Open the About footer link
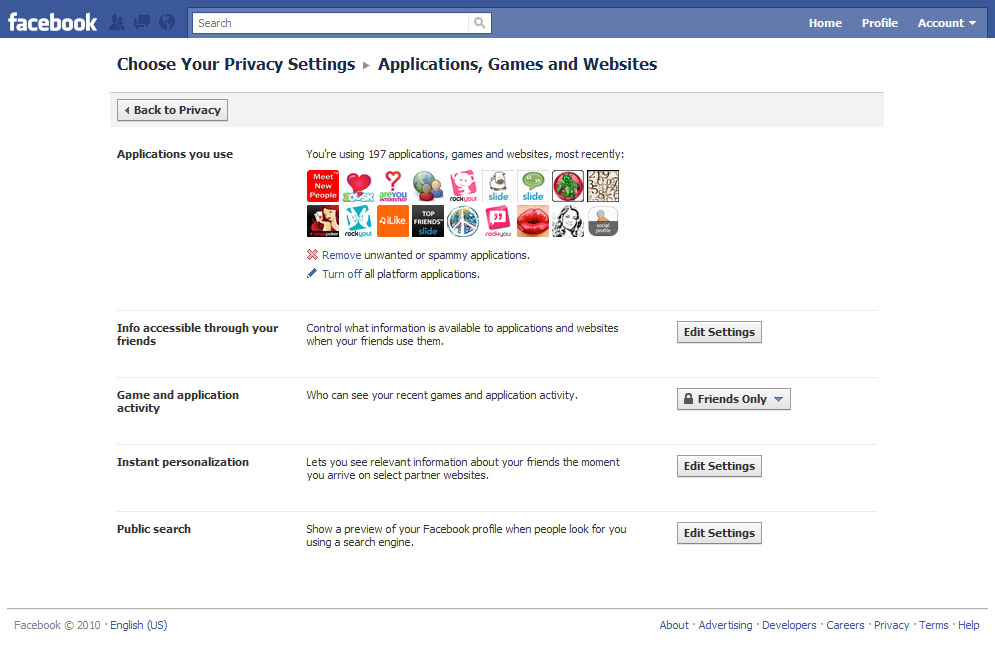Viewport: 995px width, 671px height. click(x=674, y=625)
